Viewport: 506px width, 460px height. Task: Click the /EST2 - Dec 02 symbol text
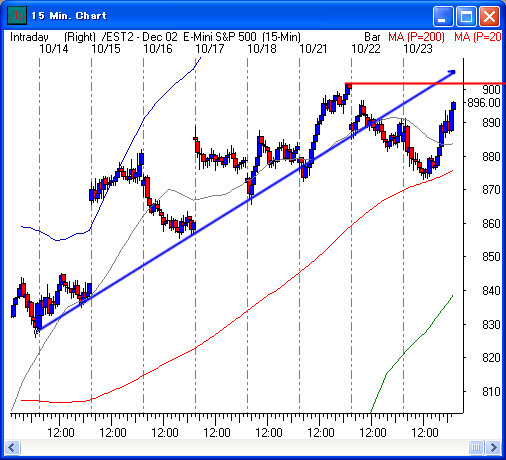[x=140, y=37]
